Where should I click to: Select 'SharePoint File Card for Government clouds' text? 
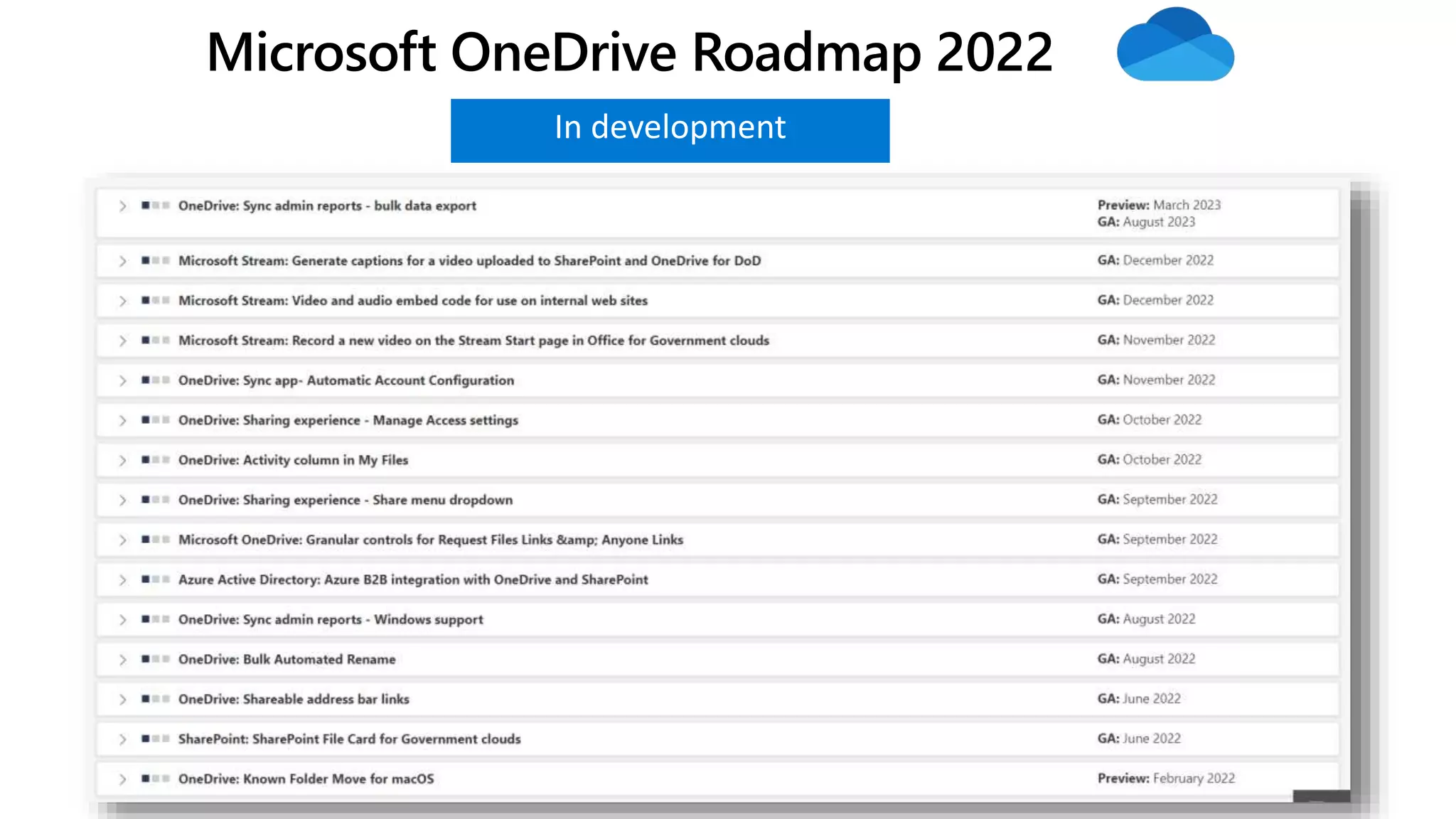[x=387, y=739]
